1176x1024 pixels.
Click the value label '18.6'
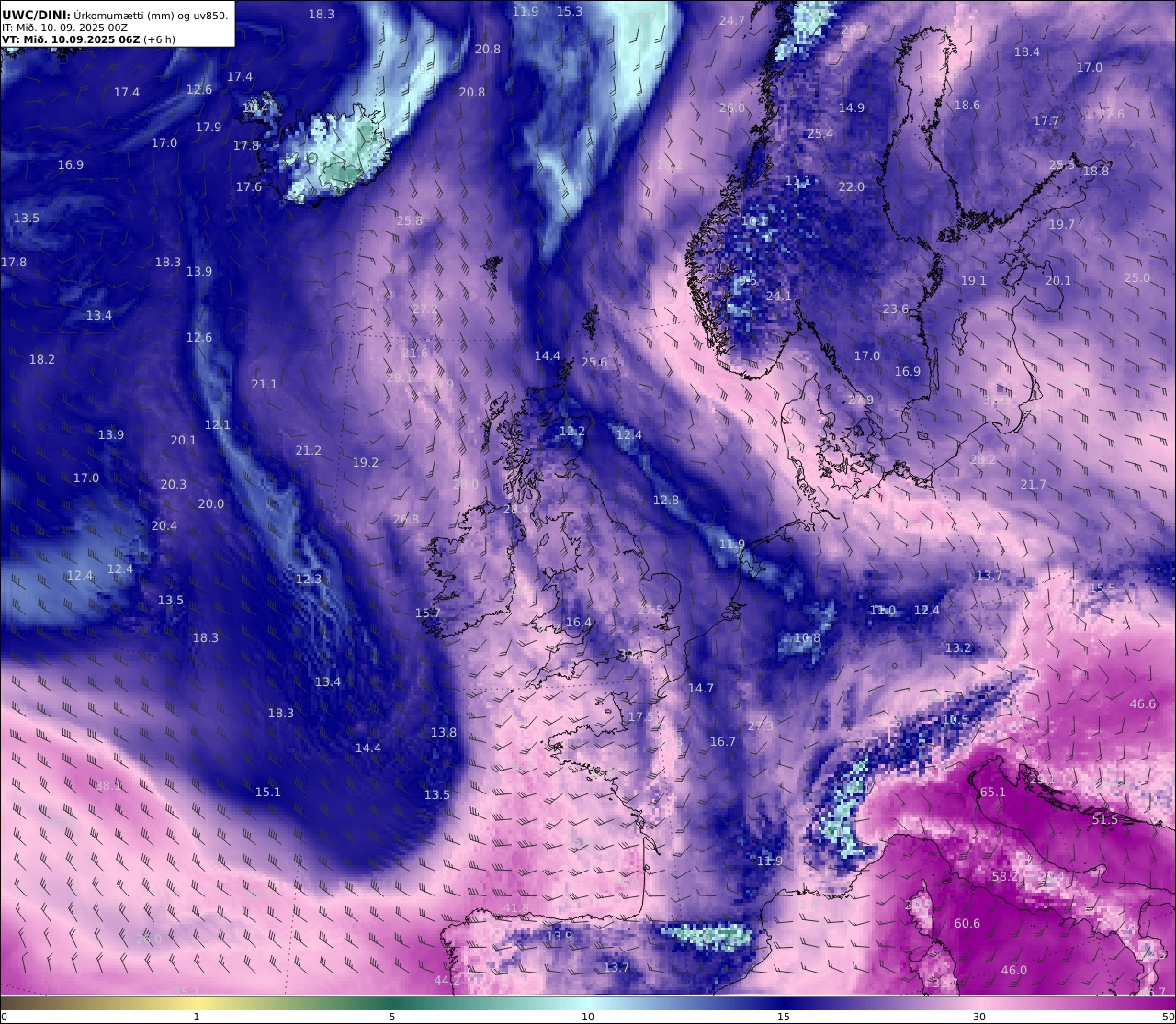point(967,105)
